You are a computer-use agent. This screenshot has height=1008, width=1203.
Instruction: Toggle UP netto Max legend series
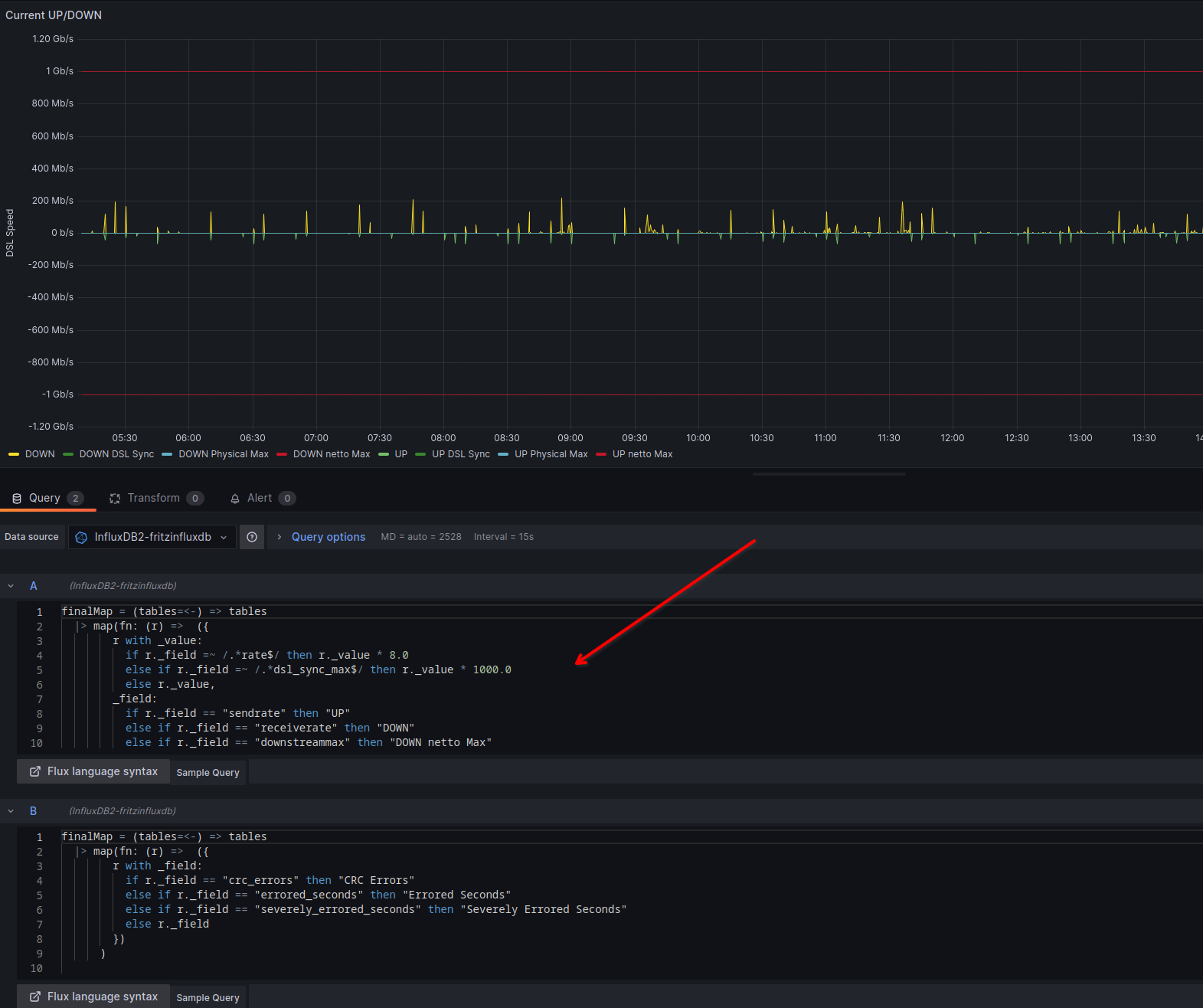[x=642, y=454]
